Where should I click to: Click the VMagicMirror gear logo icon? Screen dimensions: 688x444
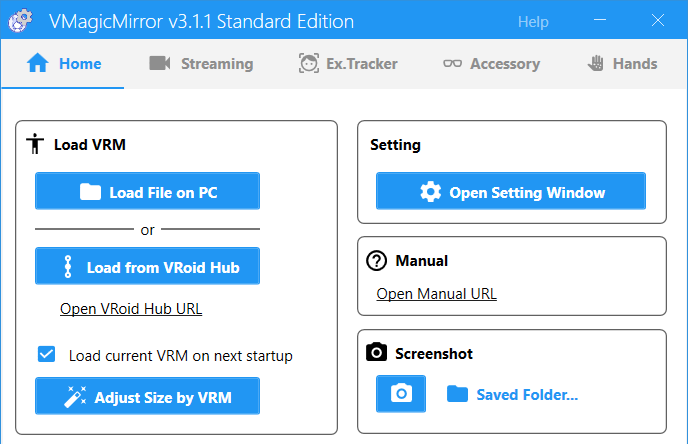(20, 21)
